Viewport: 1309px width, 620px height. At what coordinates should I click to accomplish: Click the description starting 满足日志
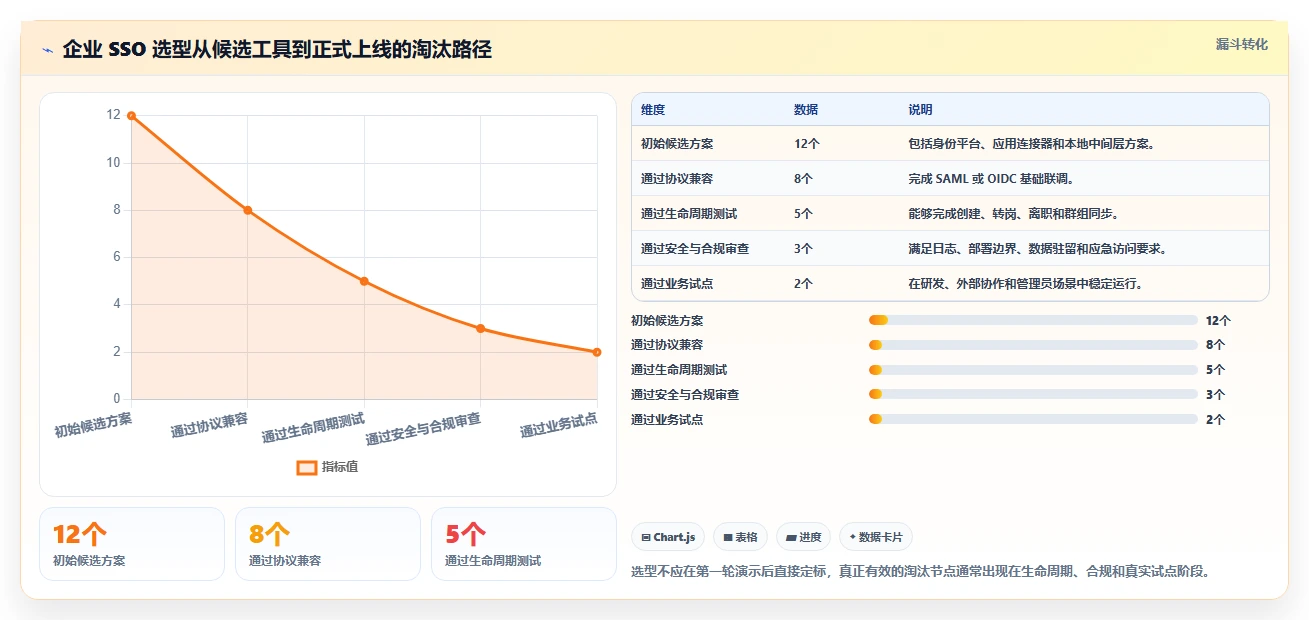[1038, 249]
